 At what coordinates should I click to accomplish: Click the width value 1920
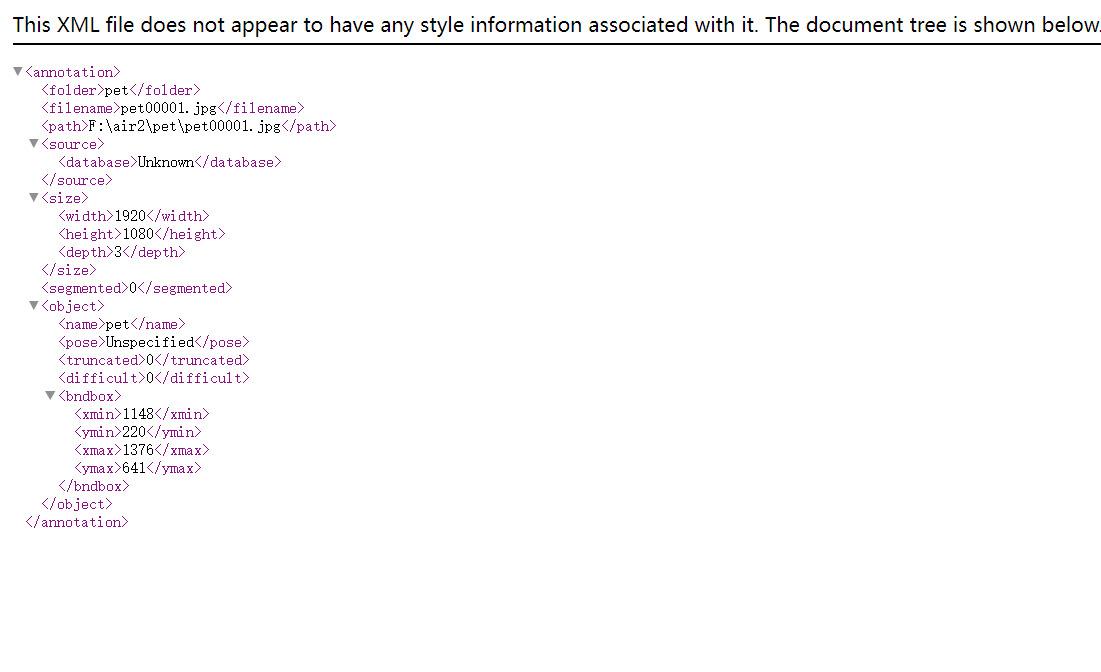click(130, 216)
